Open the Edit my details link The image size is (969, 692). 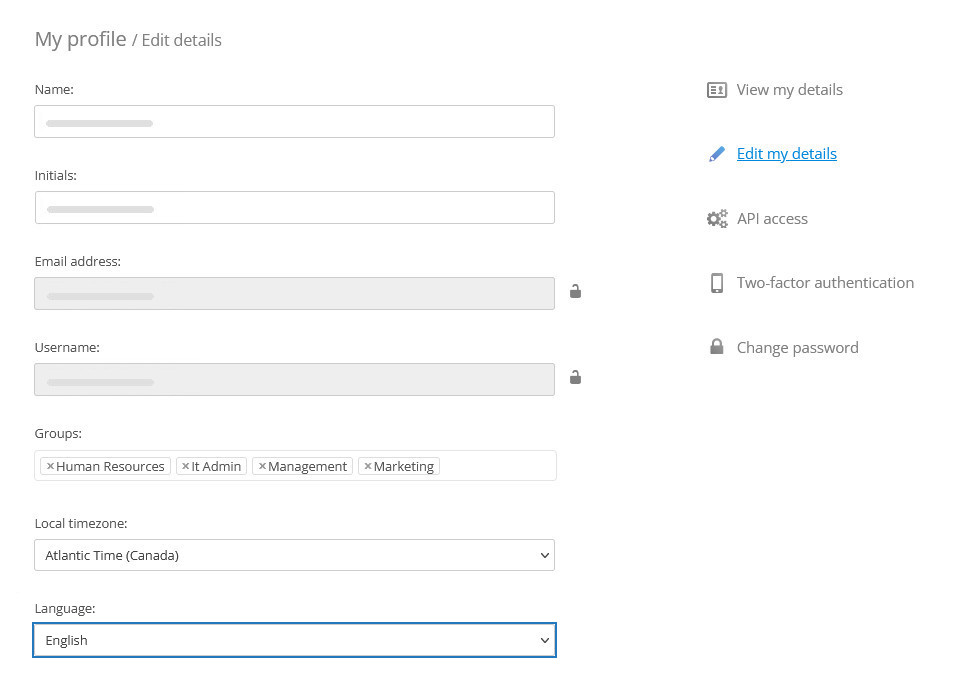(x=786, y=153)
